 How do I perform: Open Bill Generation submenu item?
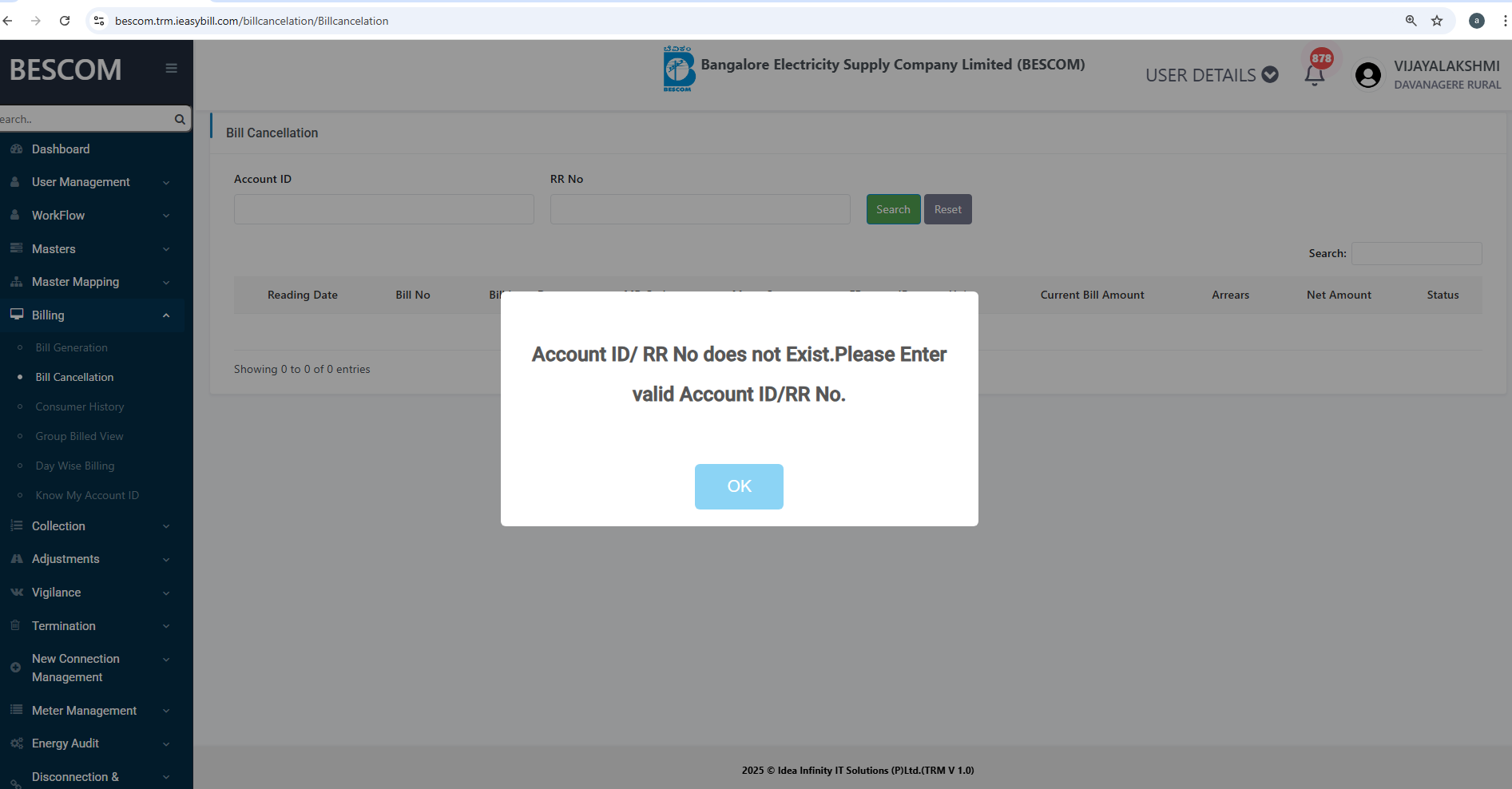(71, 347)
